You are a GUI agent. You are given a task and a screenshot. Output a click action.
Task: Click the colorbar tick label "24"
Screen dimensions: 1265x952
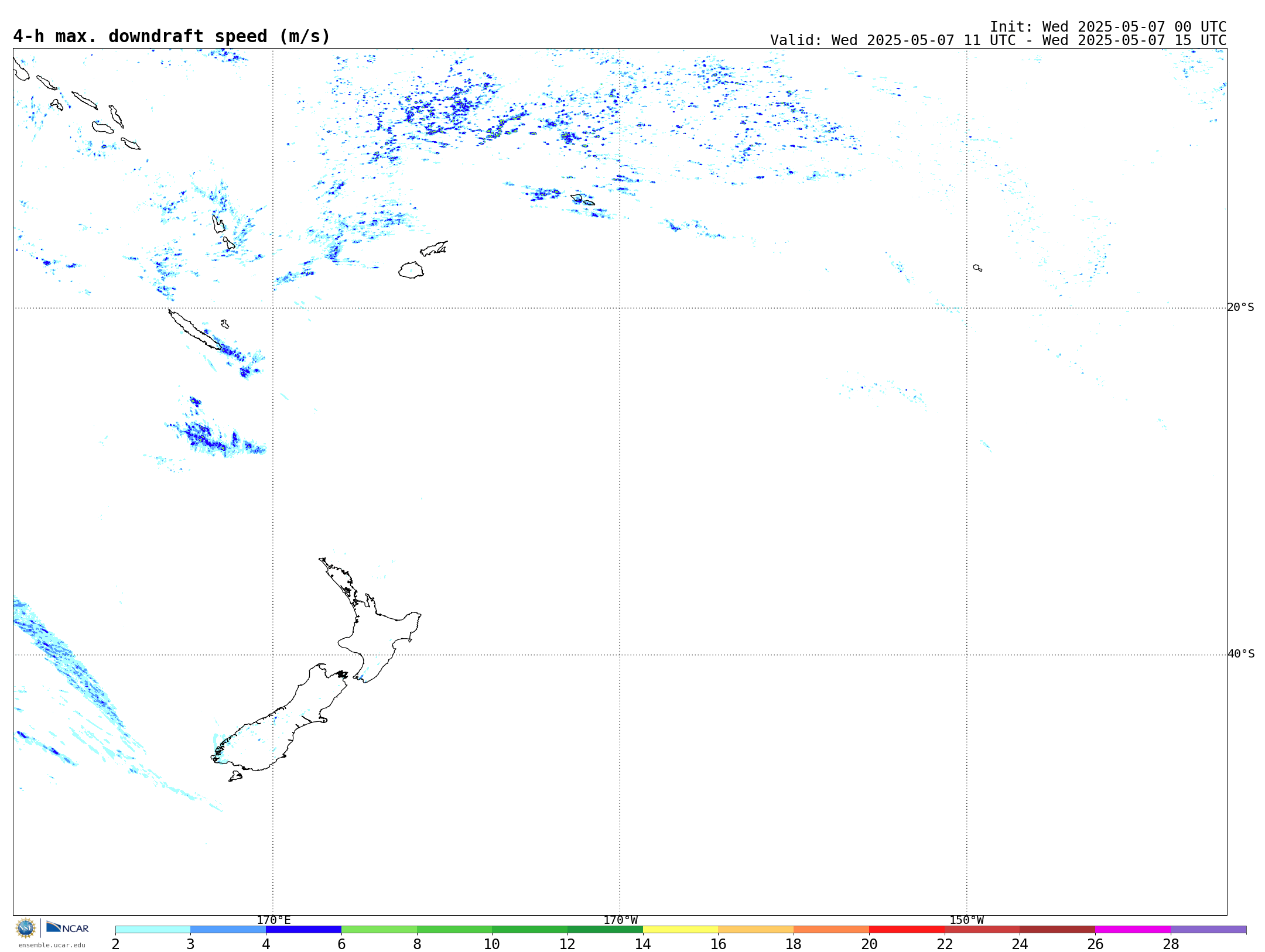[1020, 944]
